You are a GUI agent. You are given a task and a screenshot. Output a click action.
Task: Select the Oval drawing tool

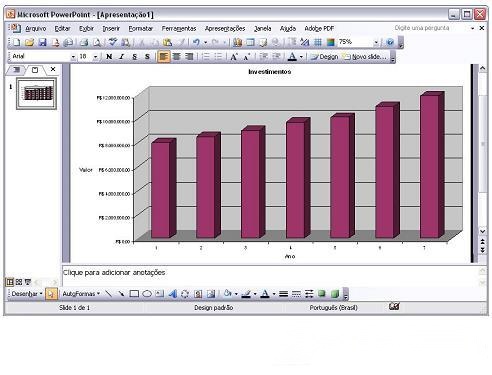(x=147, y=294)
